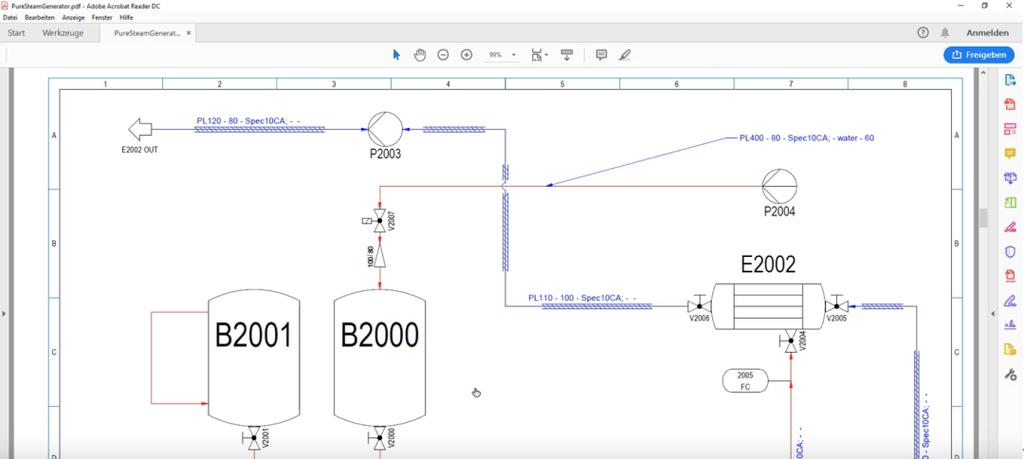Click the Freigeben share button
Viewport: 1024px width, 459px height.
click(978, 55)
